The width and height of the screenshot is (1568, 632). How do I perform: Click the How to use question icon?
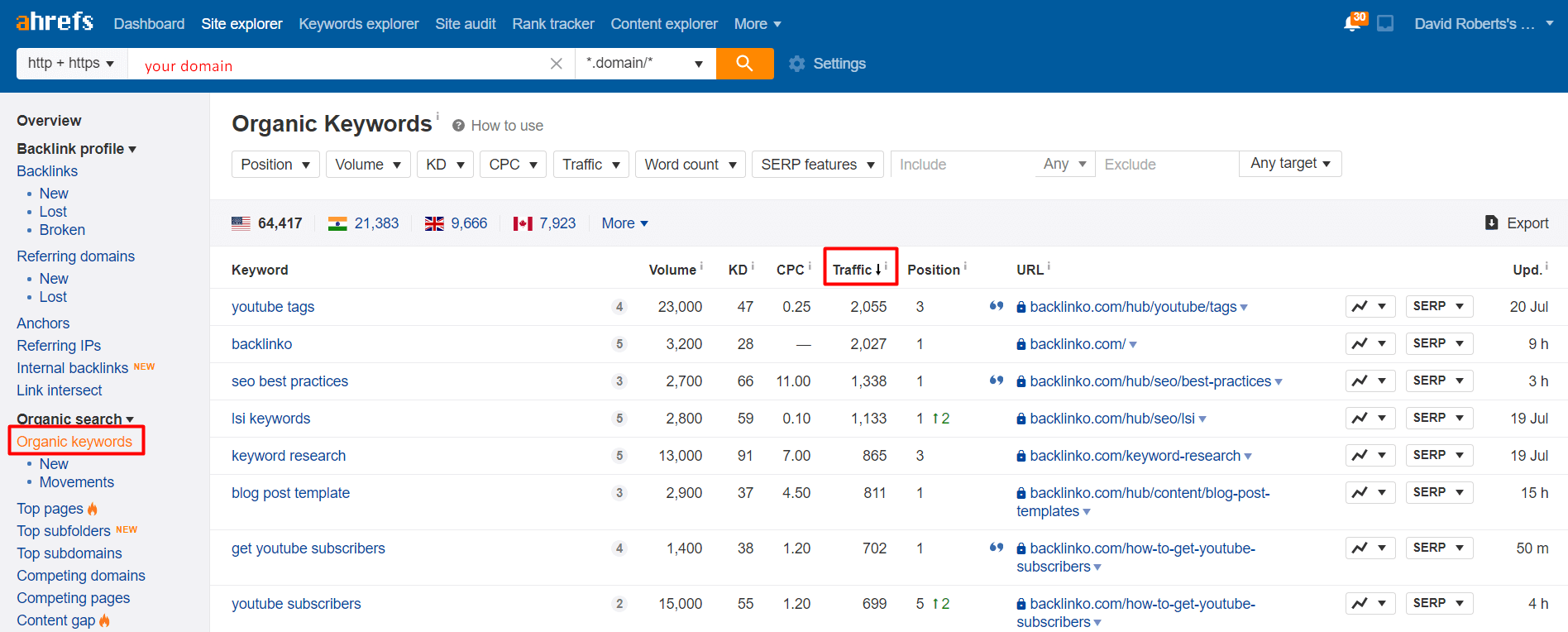[458, 126]
